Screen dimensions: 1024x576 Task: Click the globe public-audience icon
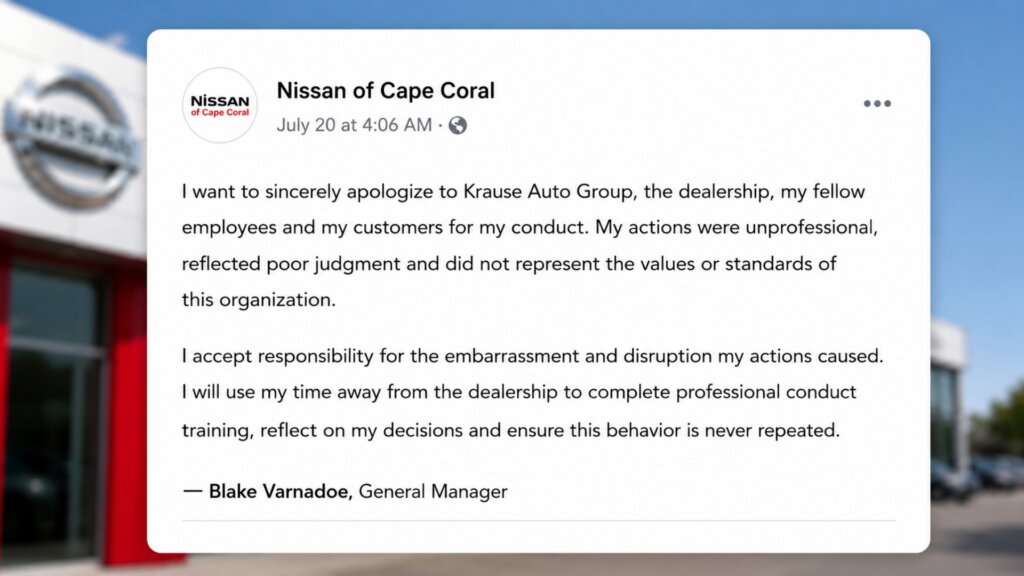tap(458, 125)
